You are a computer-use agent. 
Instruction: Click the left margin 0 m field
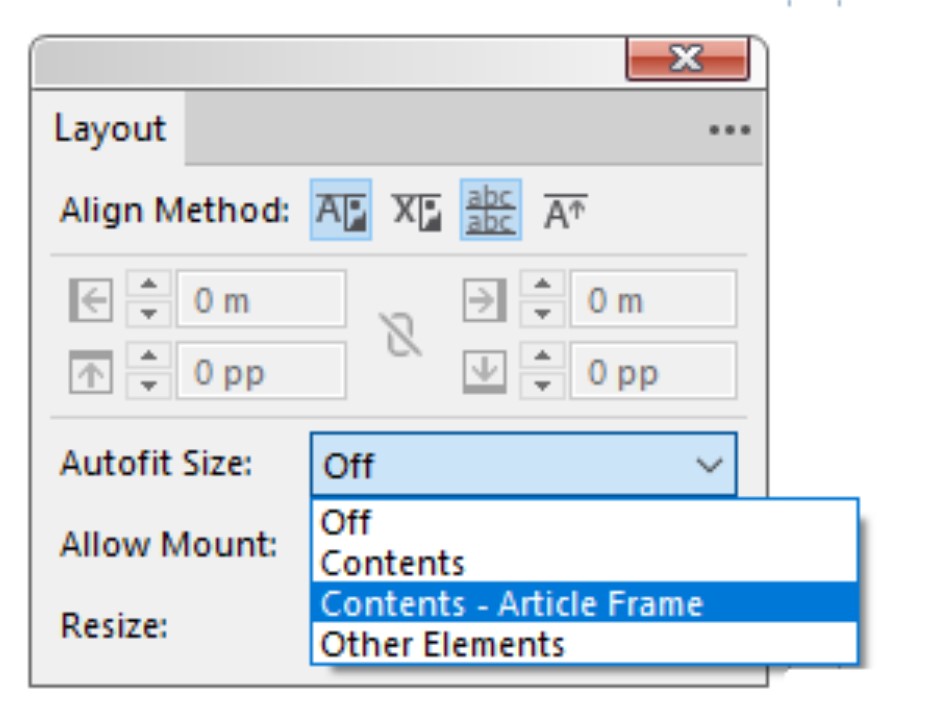(260, 300)
